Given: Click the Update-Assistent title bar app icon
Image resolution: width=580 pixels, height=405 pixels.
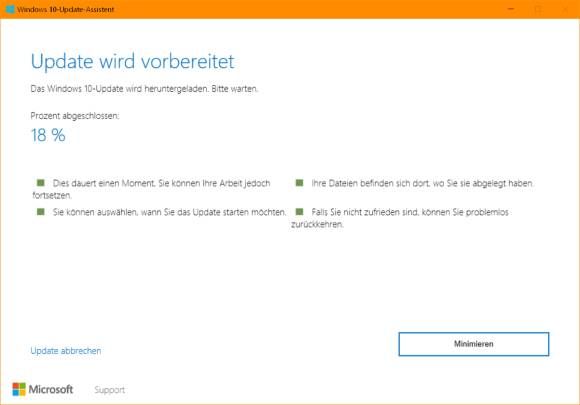Looking at the screenshot, I should [10, 9].
